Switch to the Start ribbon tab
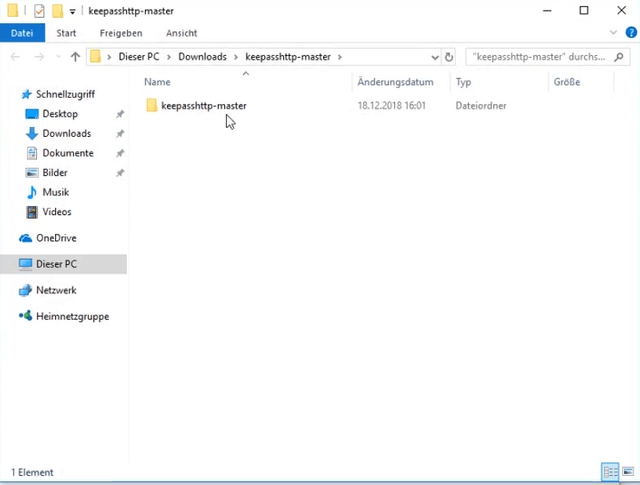This screenshot has width=640, height=485. pos(66,33)
